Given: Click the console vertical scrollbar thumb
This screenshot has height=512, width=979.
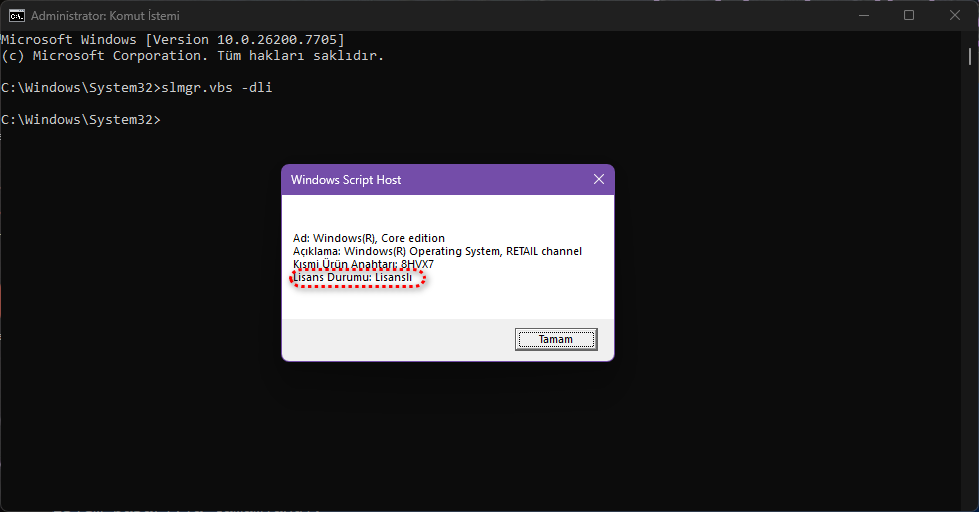Looking at the screenshot, I should pos(970,56).
